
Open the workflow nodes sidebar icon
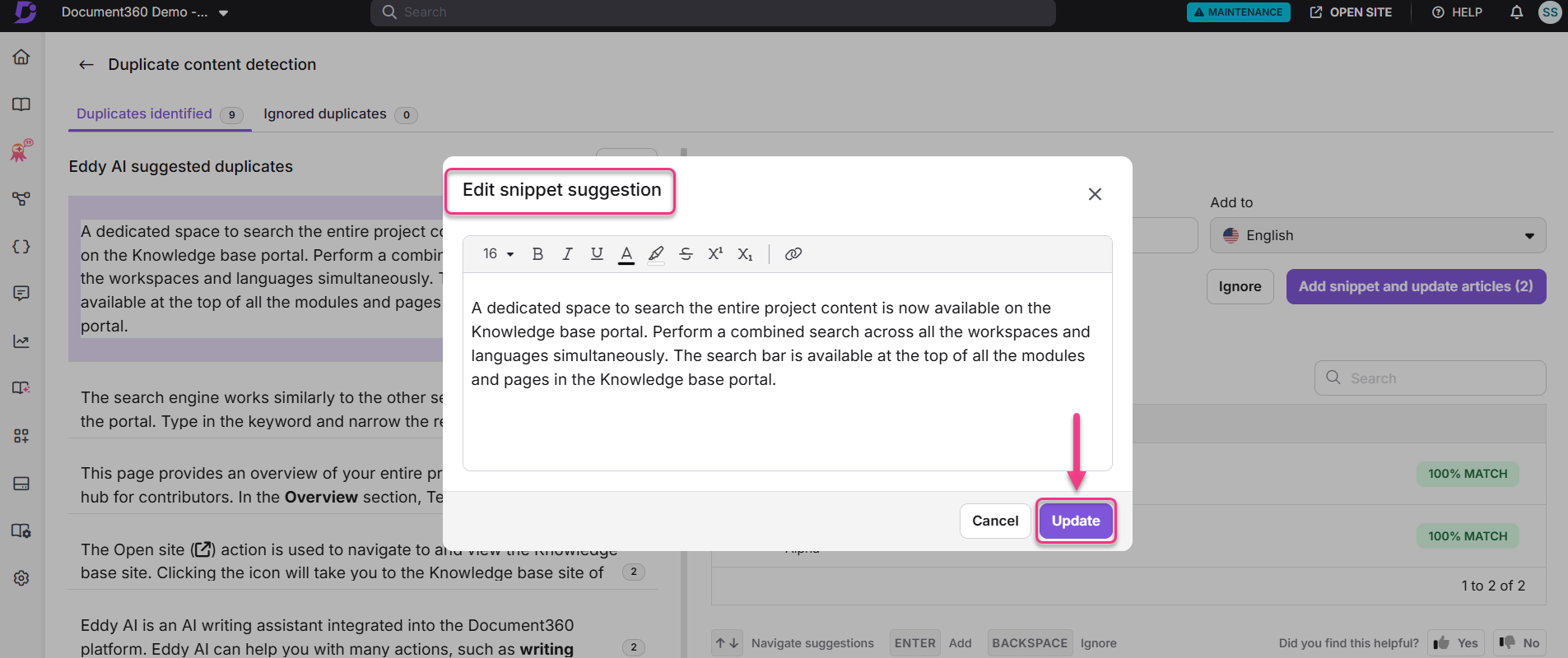[21, 199]
